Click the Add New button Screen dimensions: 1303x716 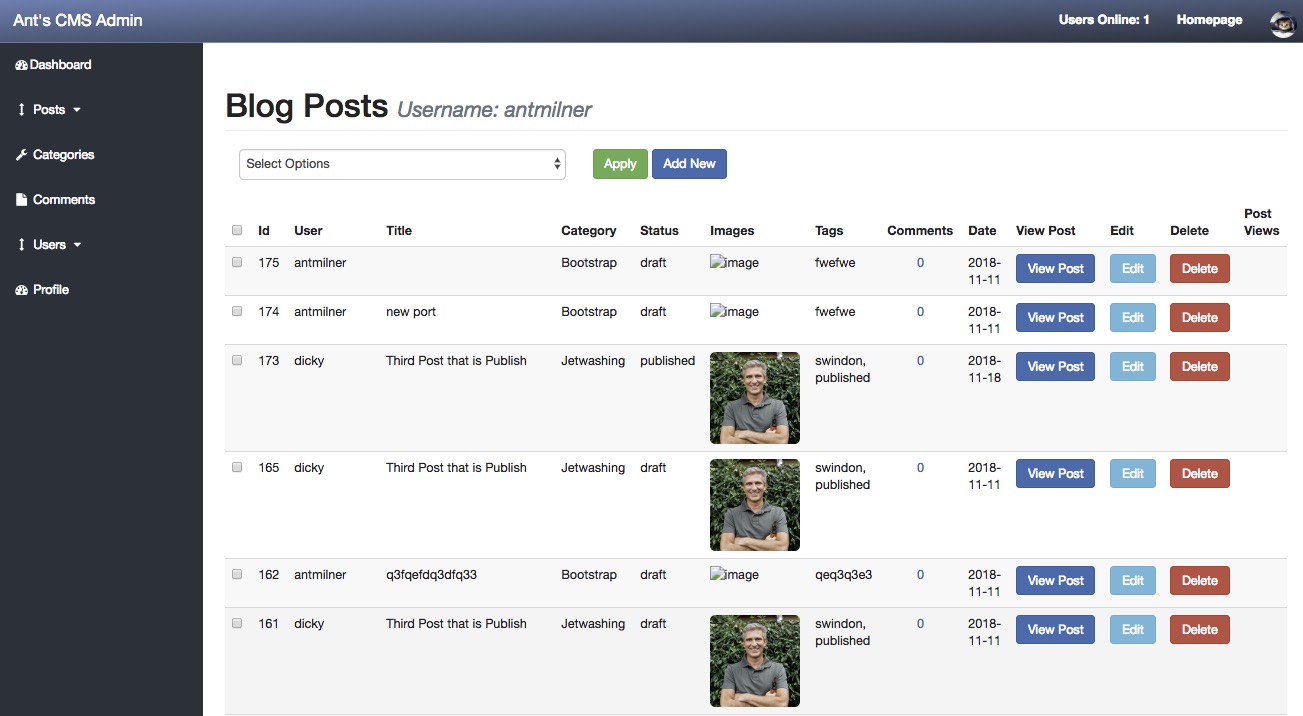point(689,164)
